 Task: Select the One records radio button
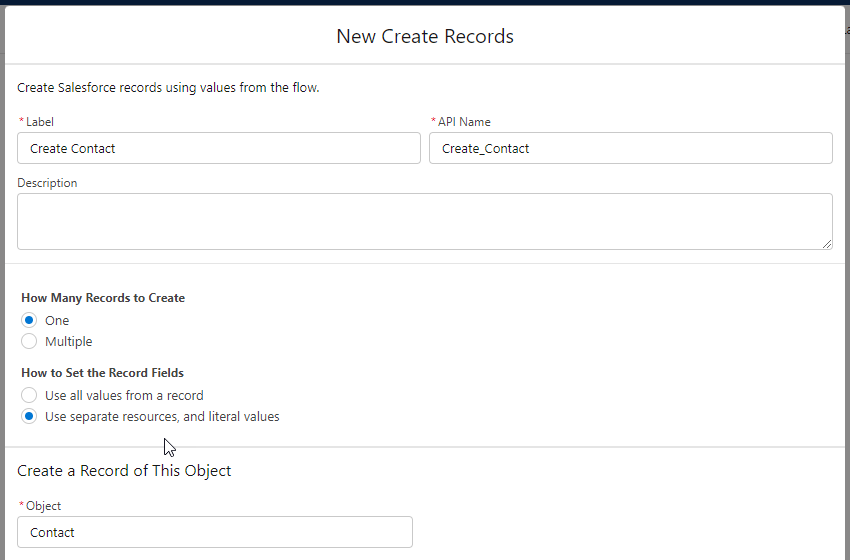click(29, 320)
